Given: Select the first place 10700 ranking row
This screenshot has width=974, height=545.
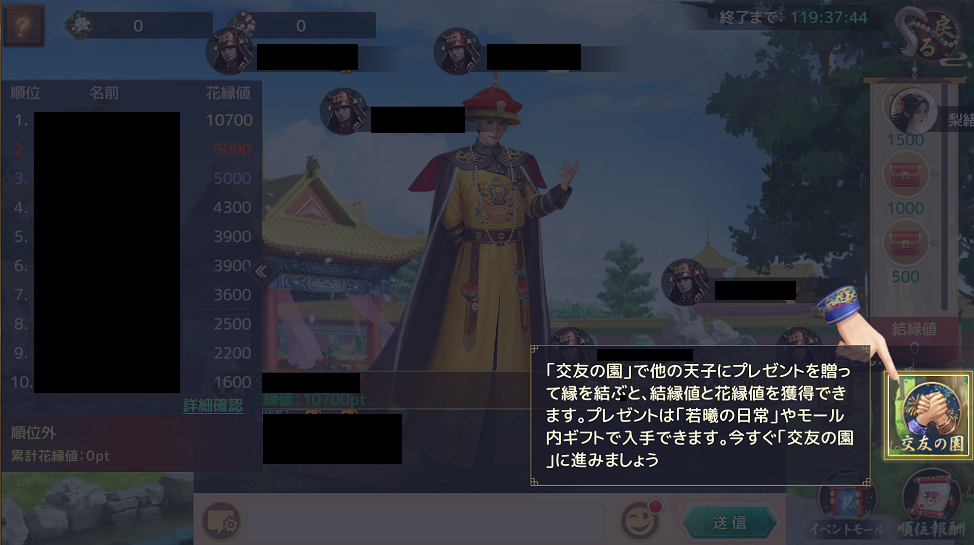Looking at the screenshot, I should pos(132,120).
